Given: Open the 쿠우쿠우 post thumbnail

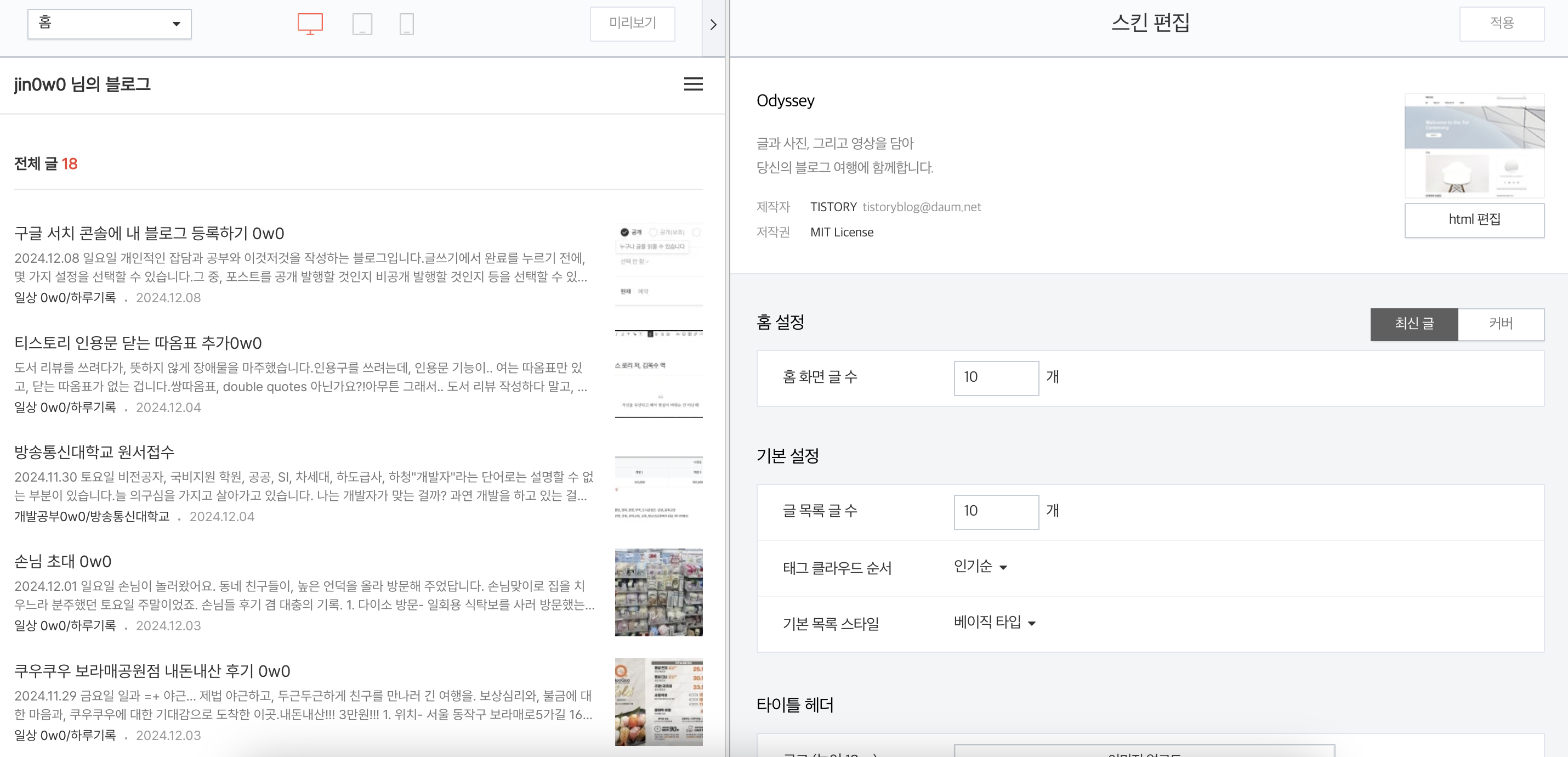Looking at the screenshot, I should (x=658, y=702).
